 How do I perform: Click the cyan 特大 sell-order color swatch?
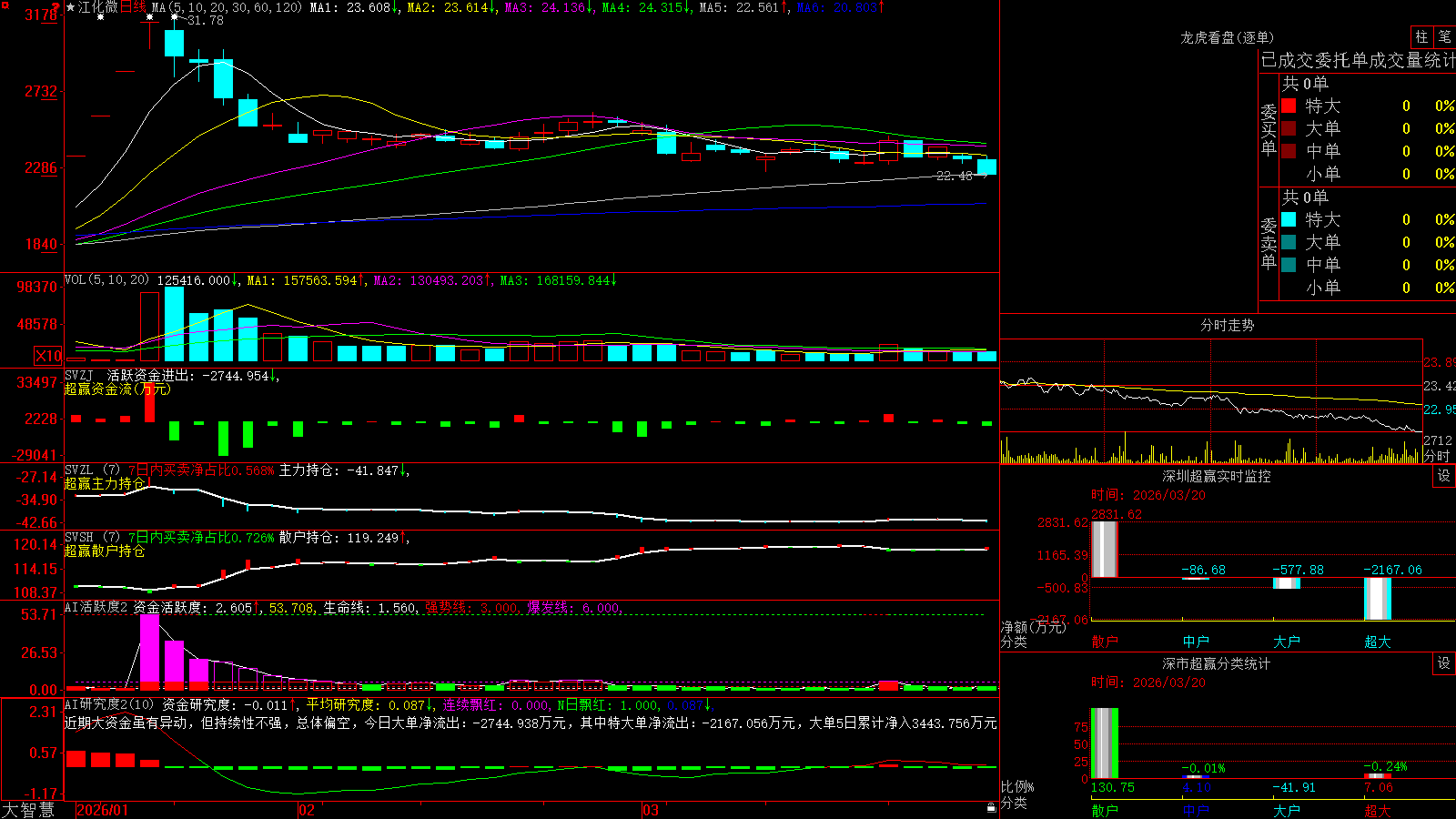[1289, 219]
